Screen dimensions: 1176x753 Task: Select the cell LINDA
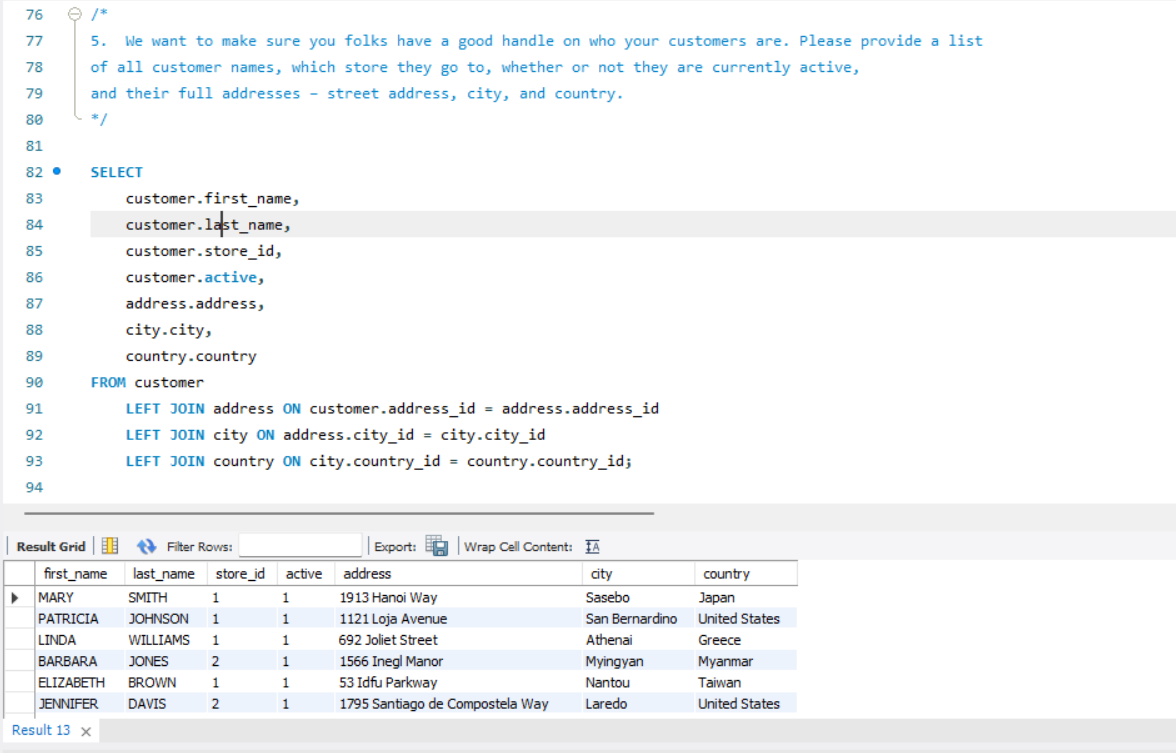[x=80, y=640]
